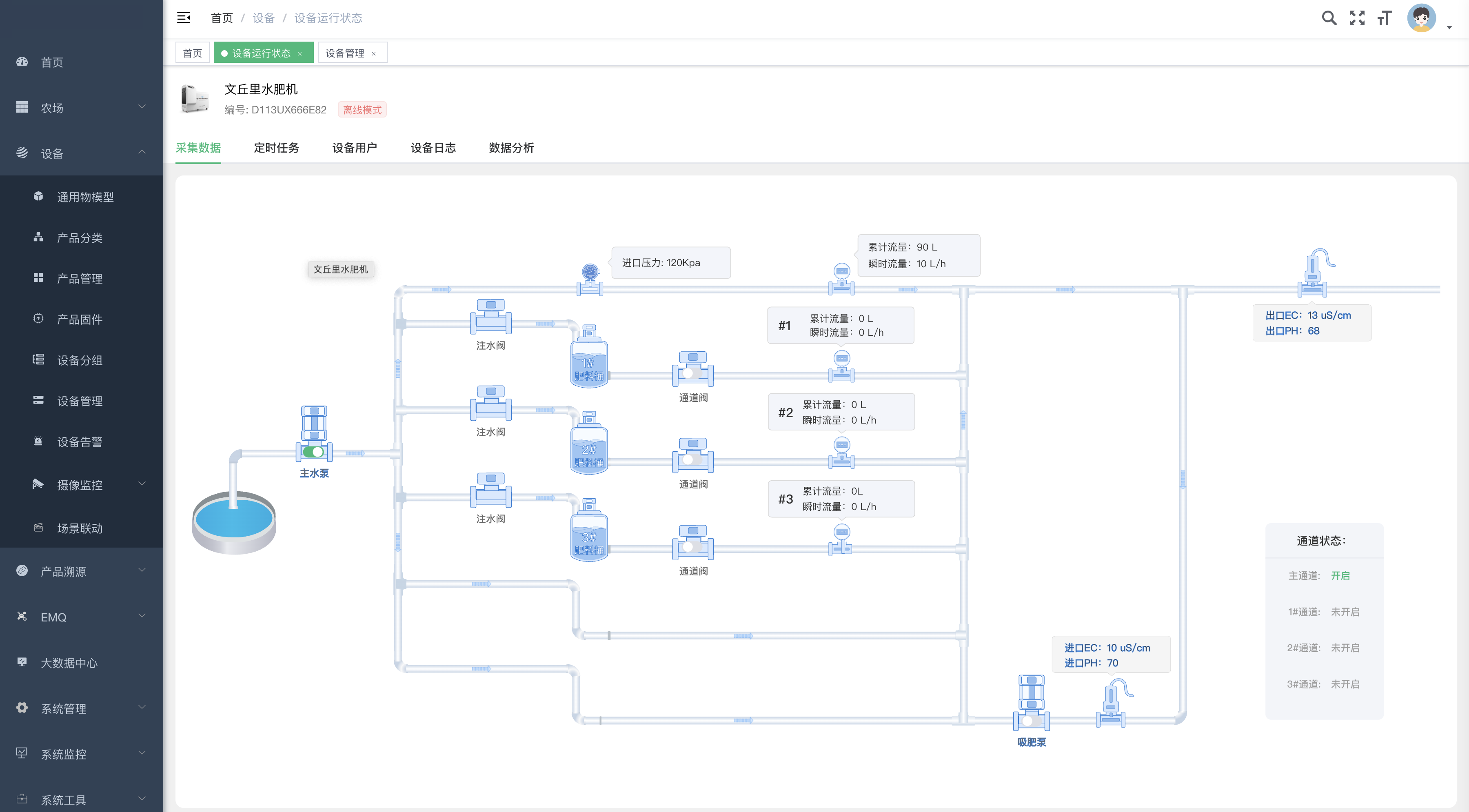The image size is (1469, 812).
Task: Collapse sidebar with hamburger icon
Action: click(184, 18)
